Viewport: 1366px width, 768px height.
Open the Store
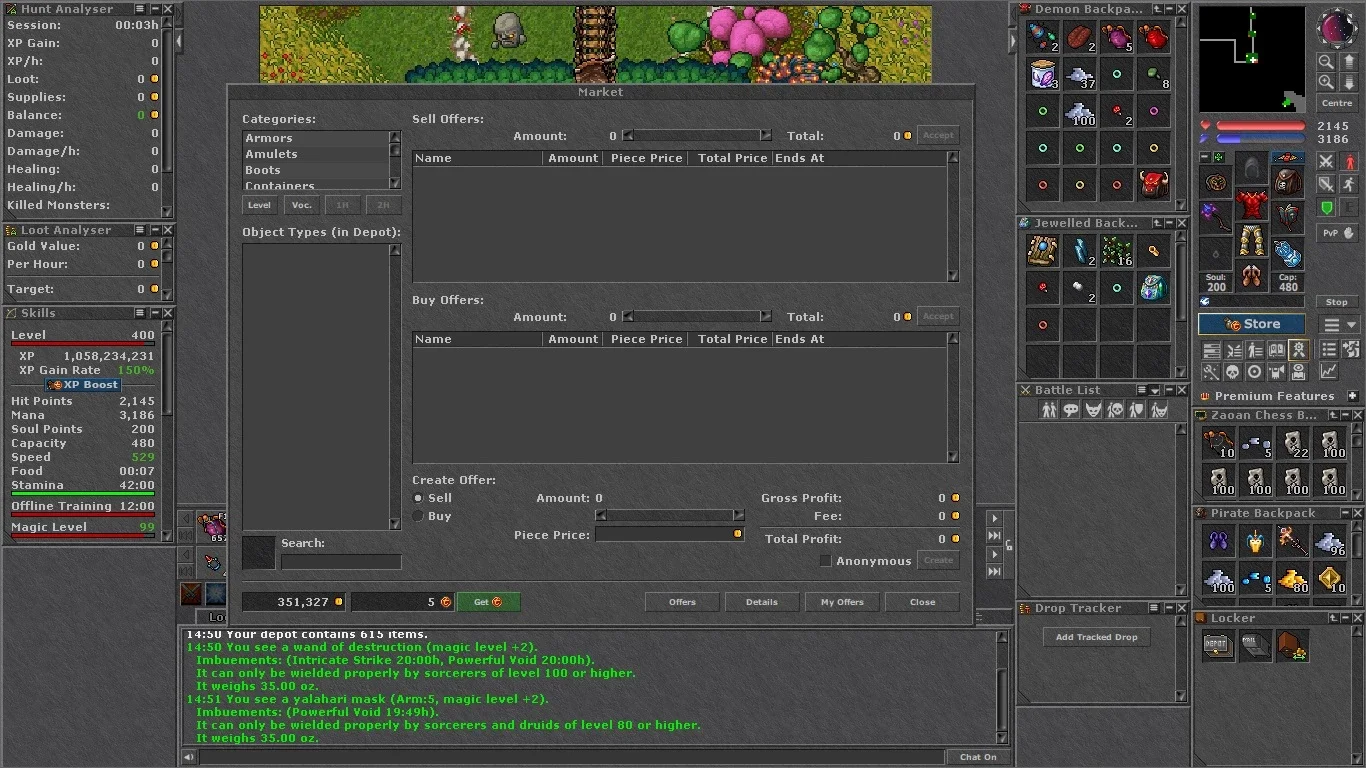click(1252, 324)
